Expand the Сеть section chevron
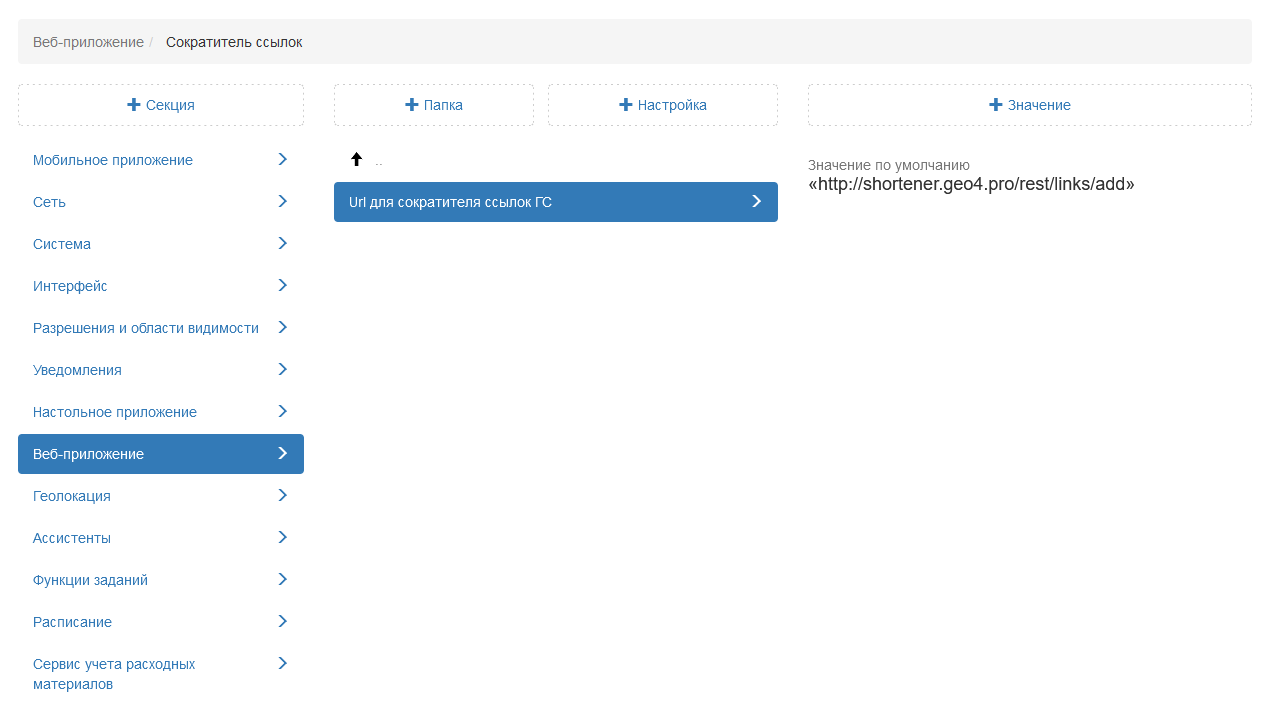1270x724 pixels. click(x=282, y=202)
